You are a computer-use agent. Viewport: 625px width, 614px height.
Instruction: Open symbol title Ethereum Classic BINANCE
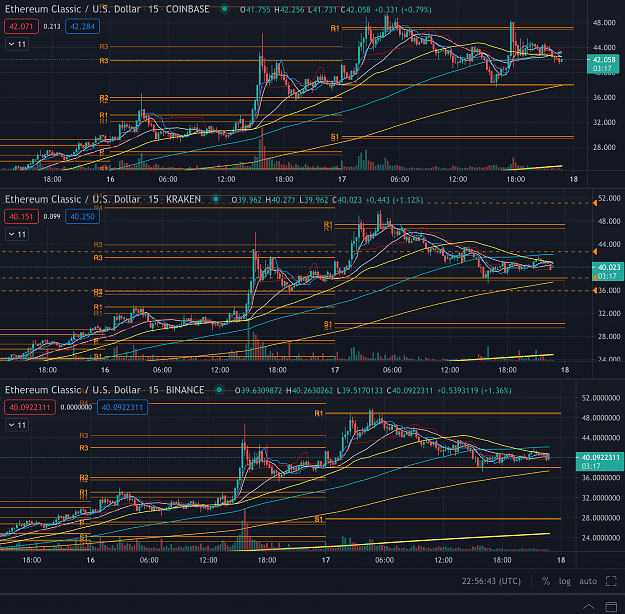(104, 390)
